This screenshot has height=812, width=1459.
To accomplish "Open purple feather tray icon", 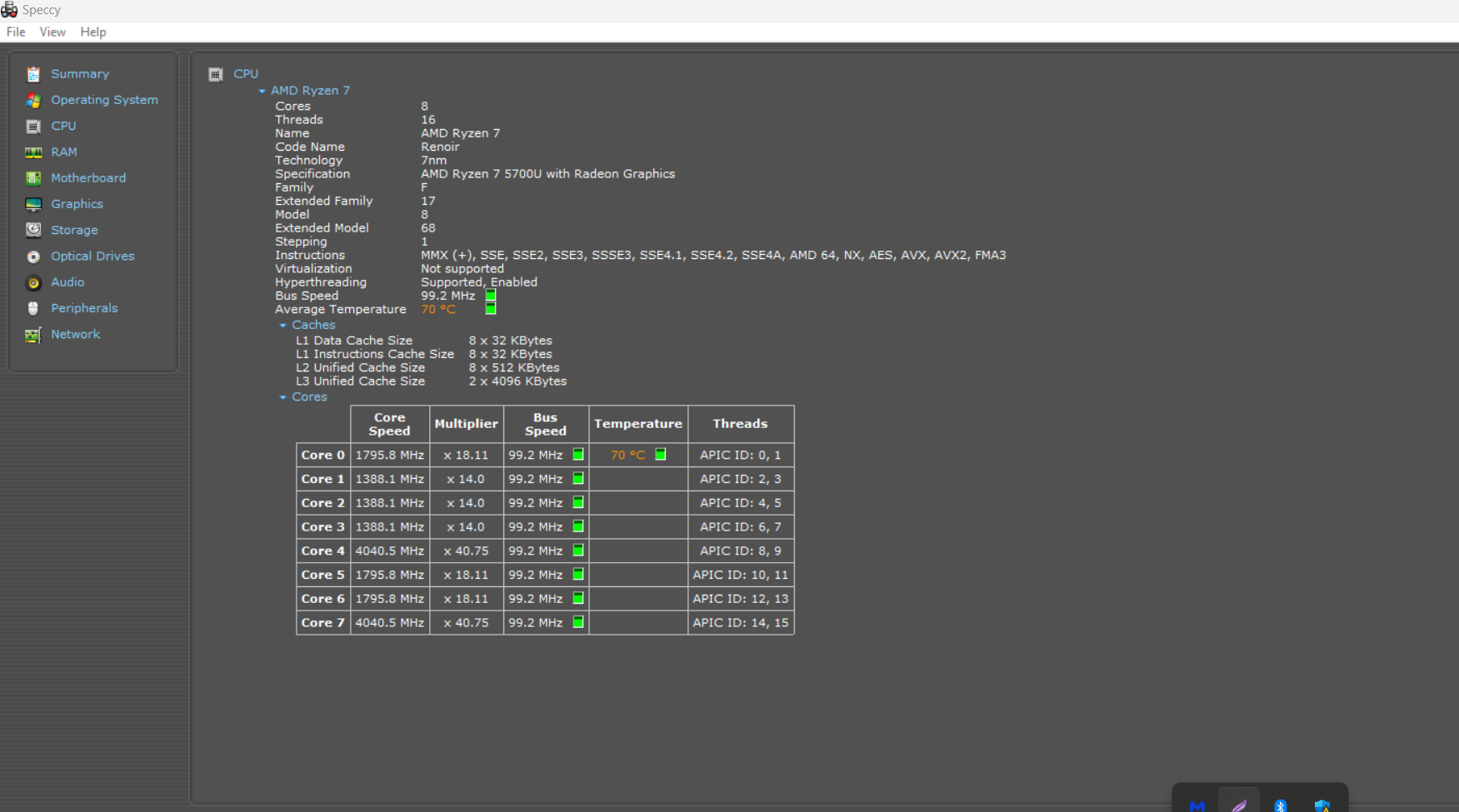I will point(1239,805).
